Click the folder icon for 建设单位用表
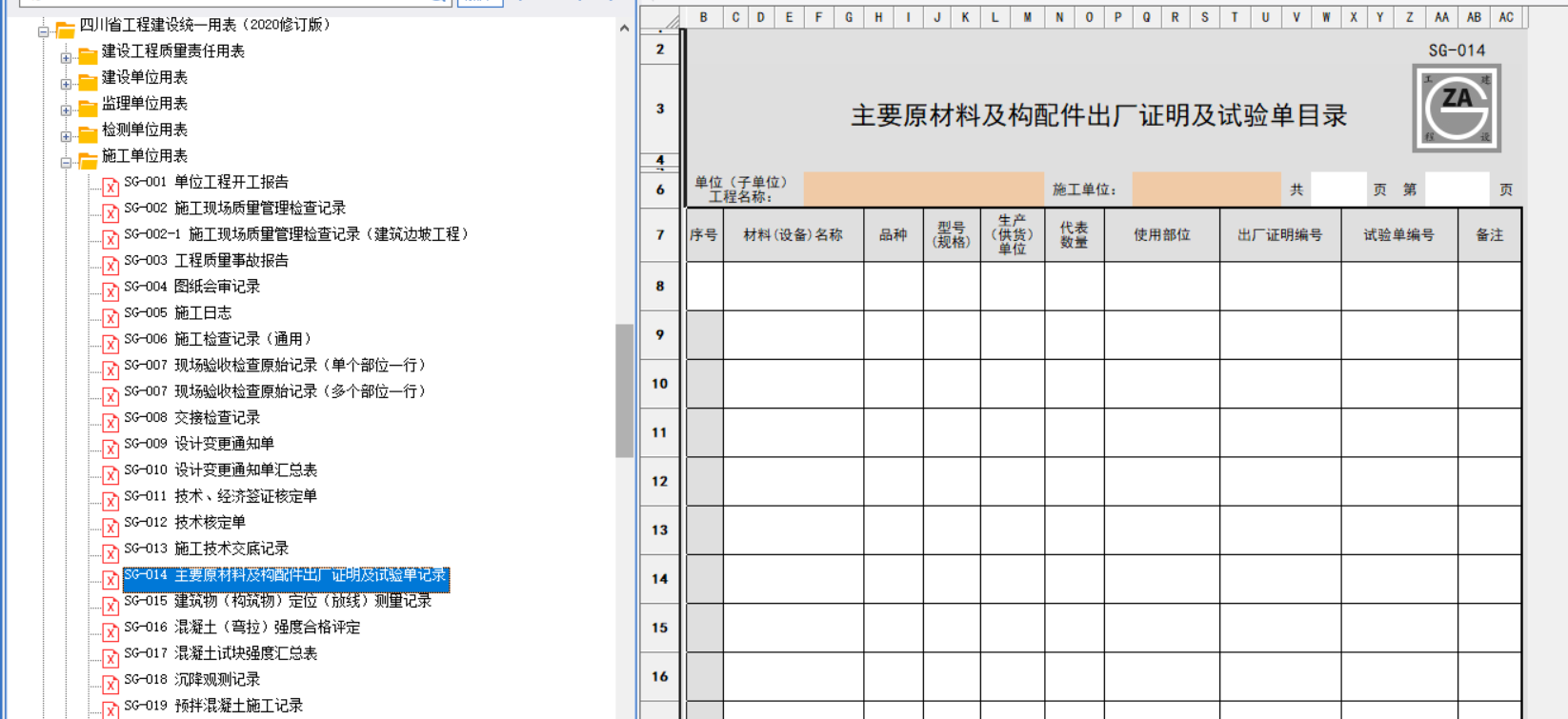Image resolution: width=1568 pixels, height=719 pixels. pos(88,82)
